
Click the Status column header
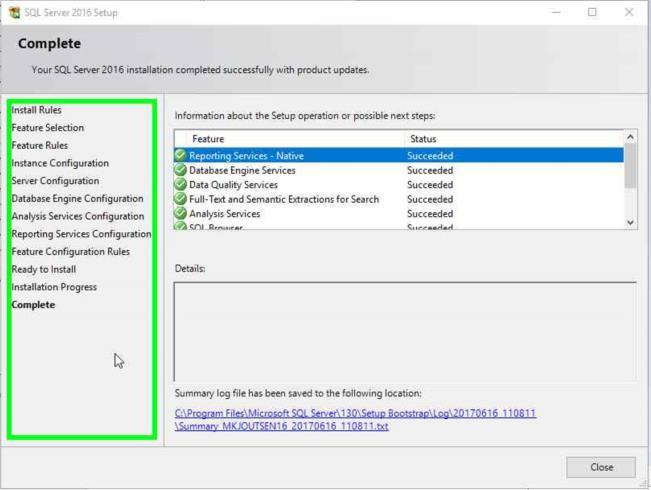click(x=514, y=139)
